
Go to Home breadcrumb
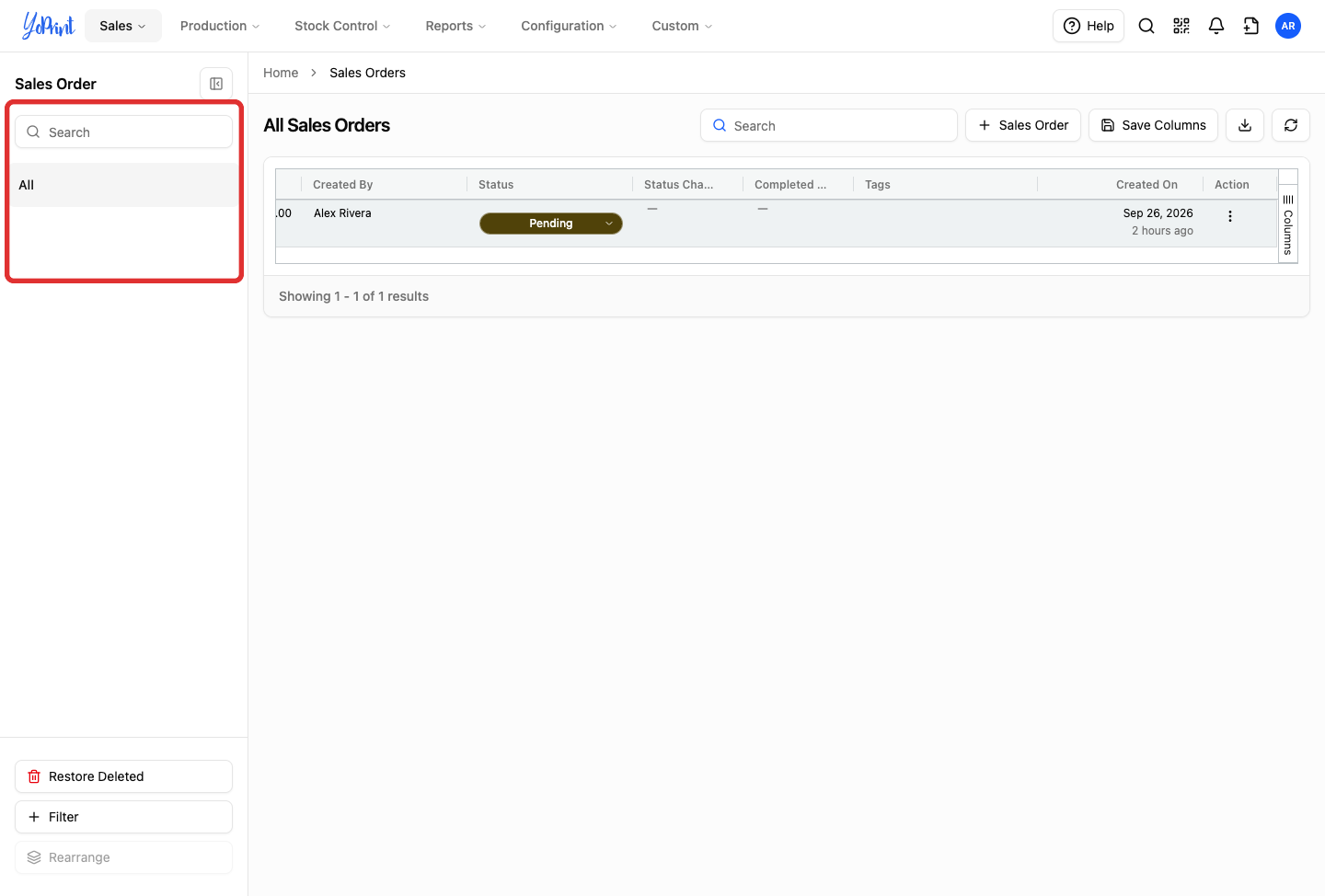(281, 73)
